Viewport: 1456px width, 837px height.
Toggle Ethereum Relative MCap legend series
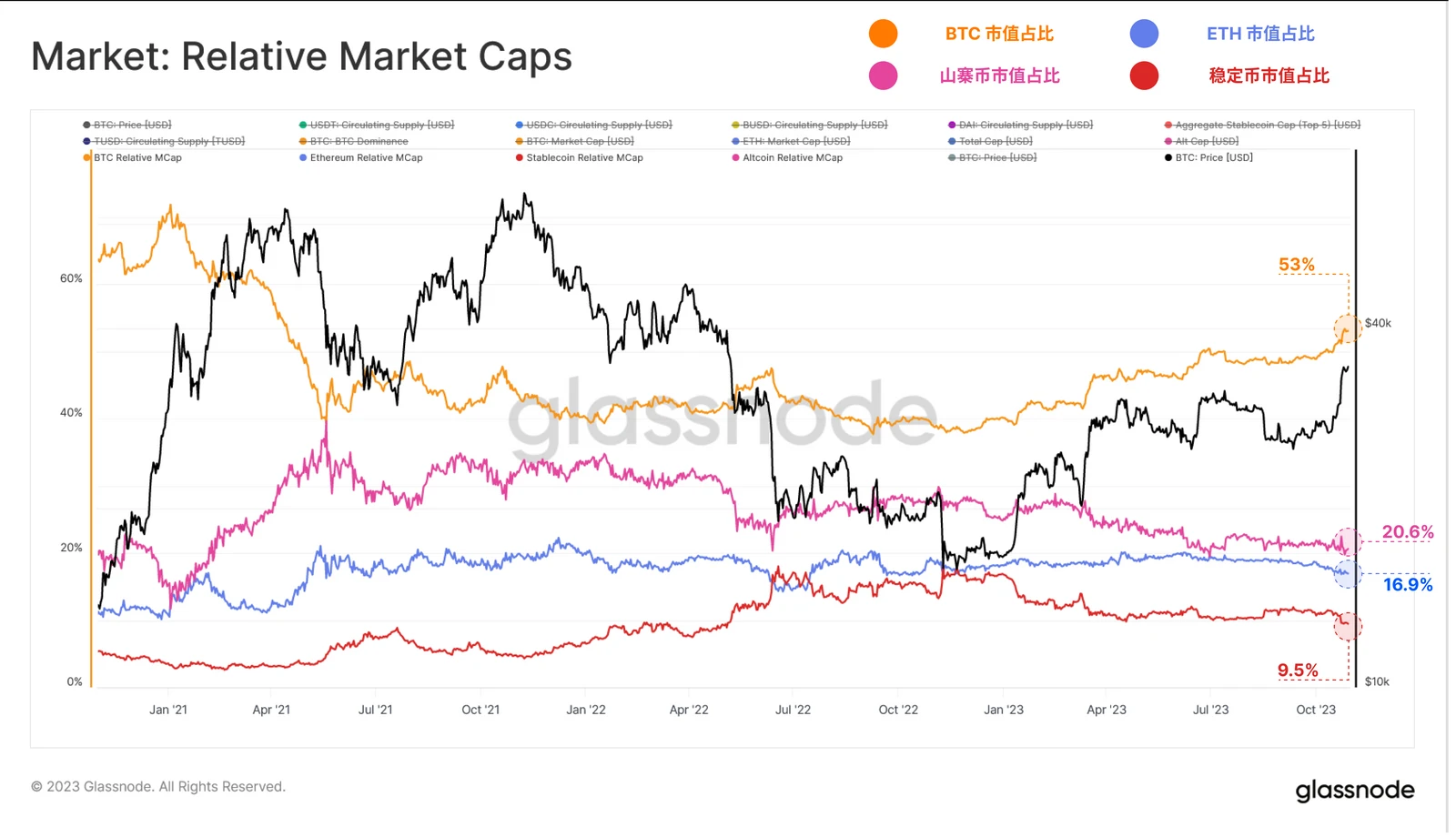click(361, 157)
